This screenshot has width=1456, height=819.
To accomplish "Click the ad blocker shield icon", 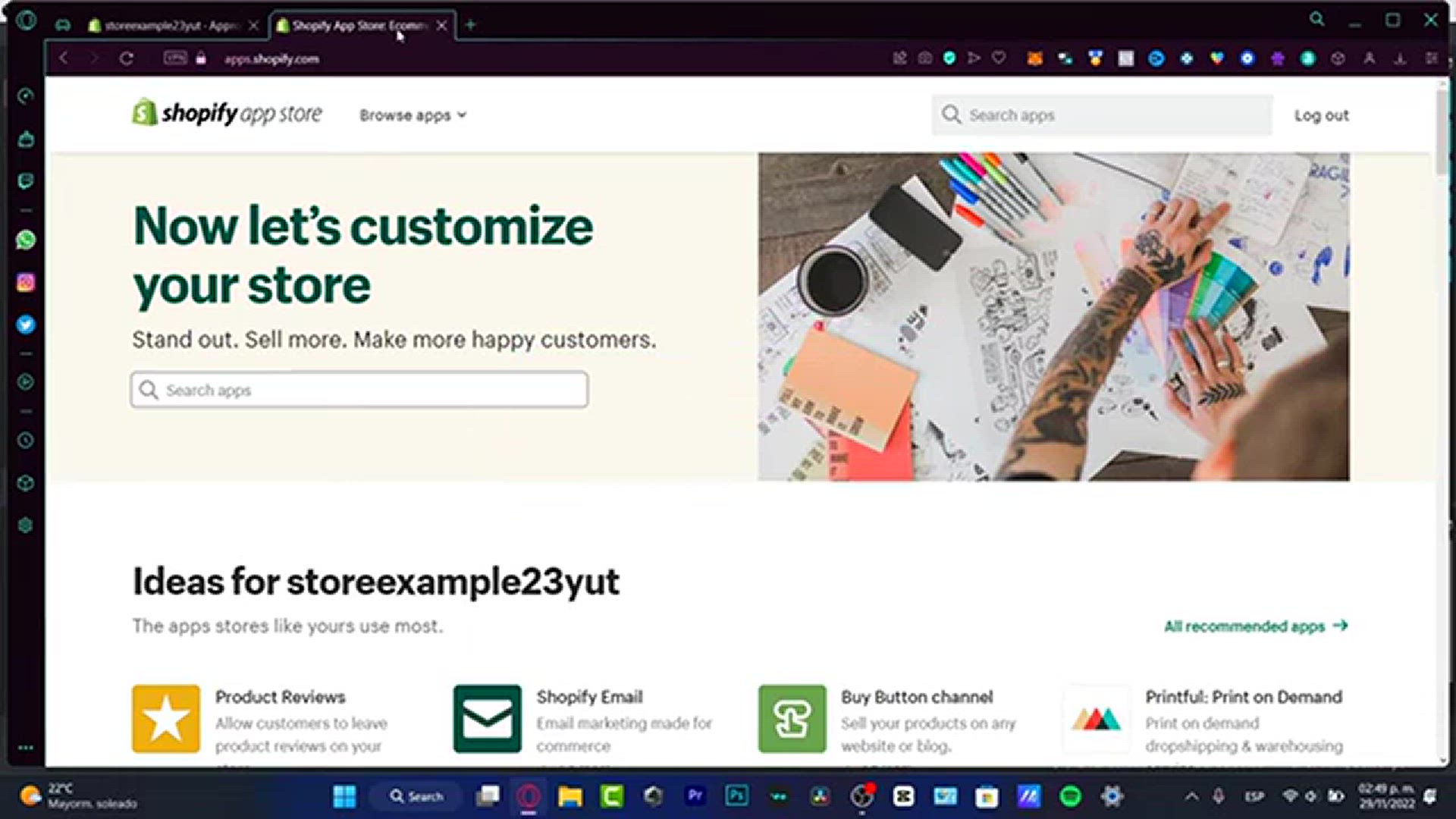I will (949, 58).
